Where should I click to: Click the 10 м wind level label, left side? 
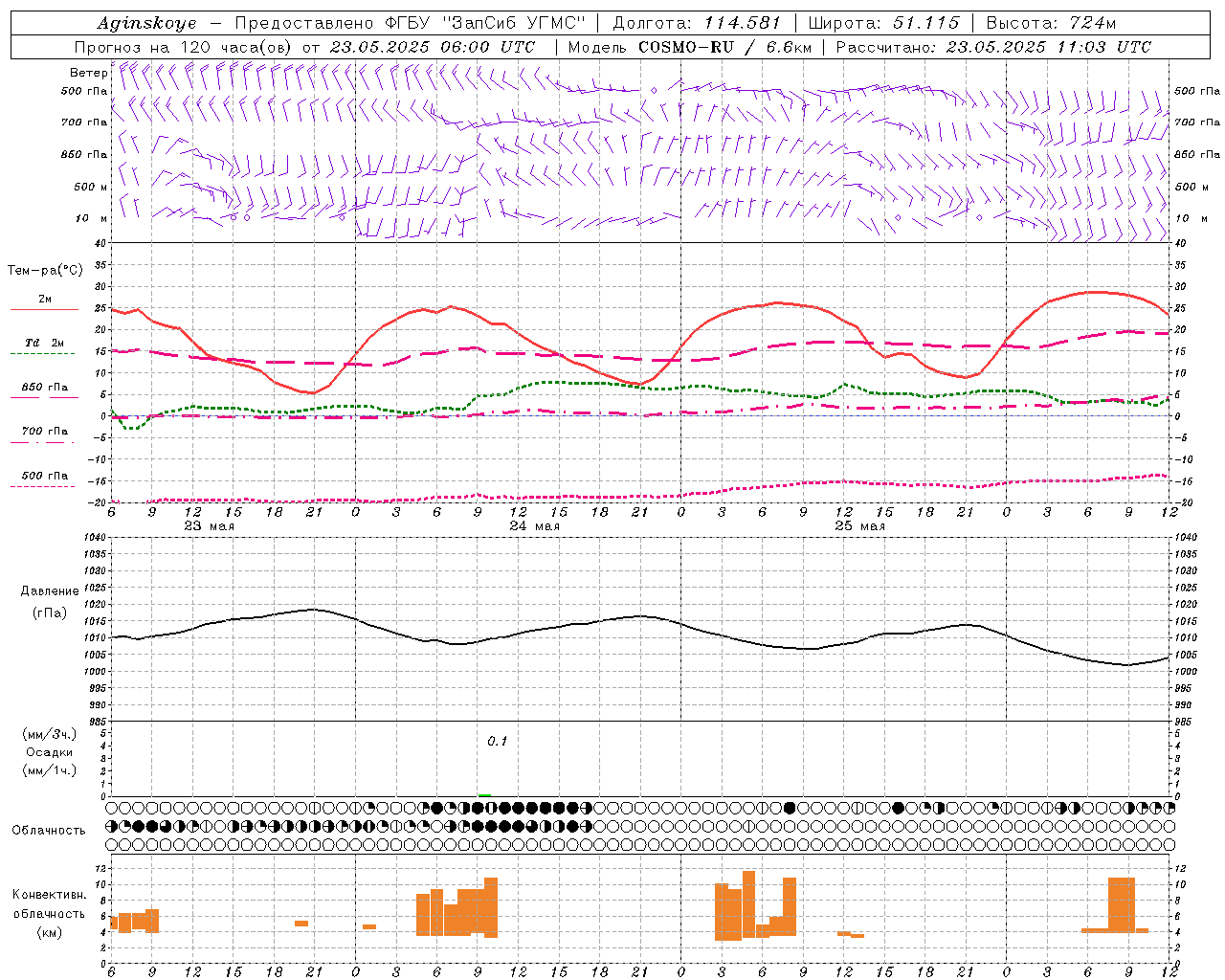click(92, 218)
